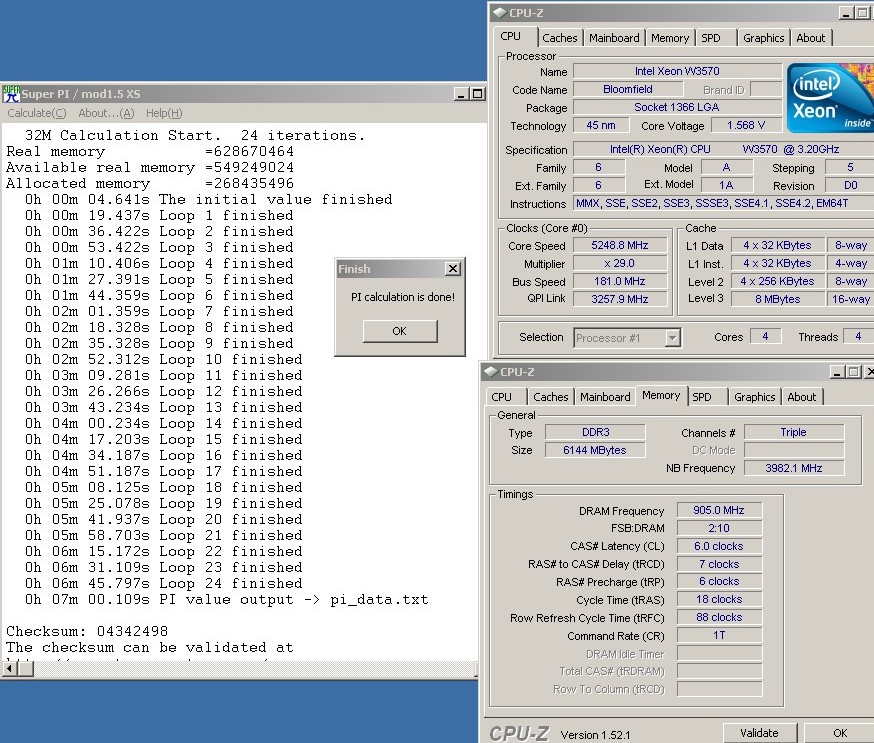This screenshot has height=743, width=874.
Task: Click the Intel Xeon inside logo
Action: (x=830, y=98)
